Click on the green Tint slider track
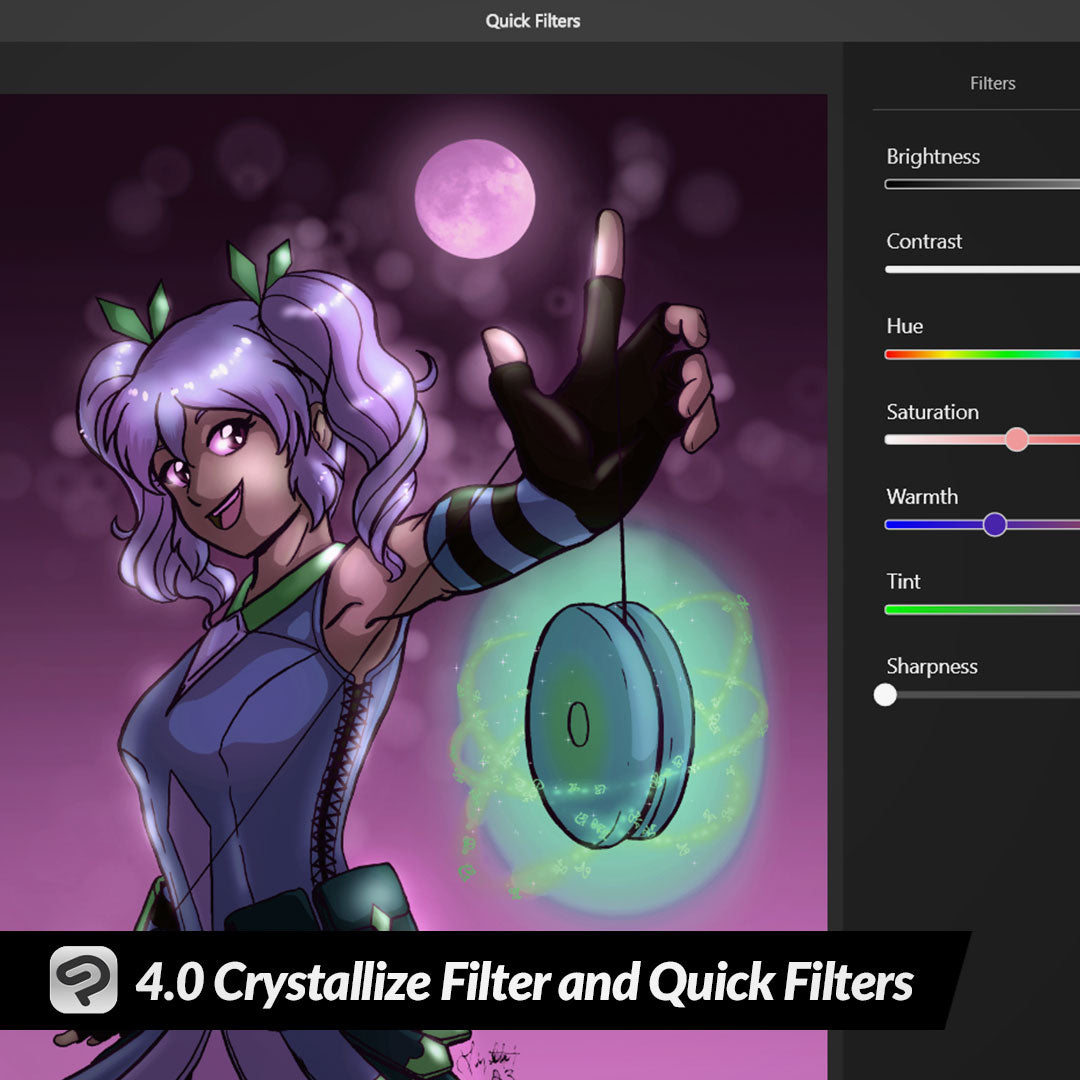 tap(980, 609)
